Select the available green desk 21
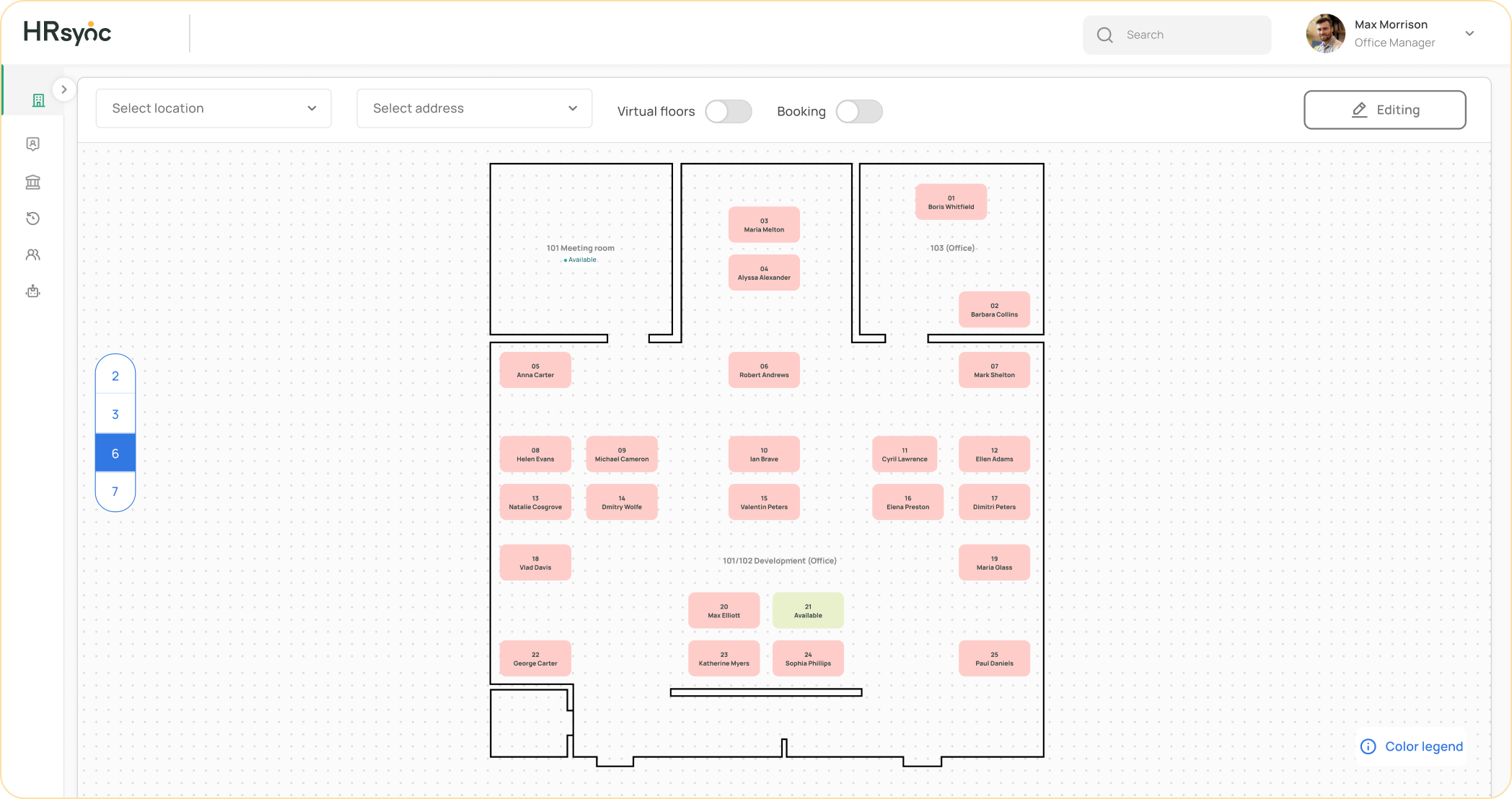This screenshot has height=799, width=1512. pos(808,611)
